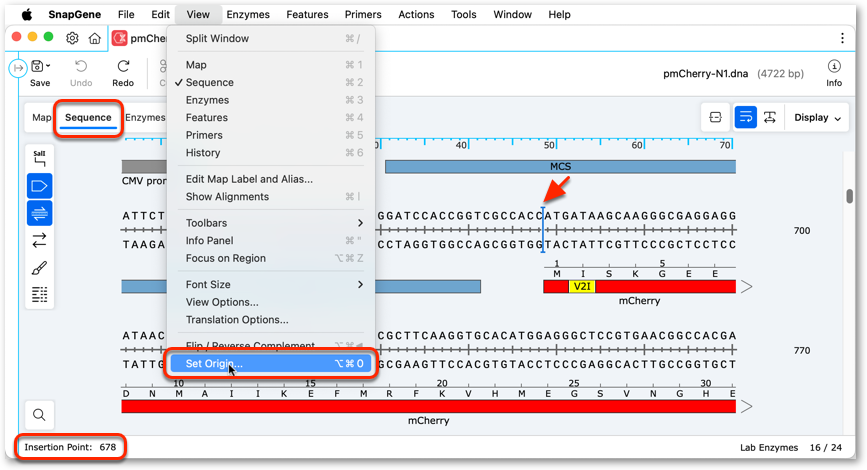The width and height of the screenshot is (867, 470).
Task: Open the Tools menu
Action: coord(463,14)
